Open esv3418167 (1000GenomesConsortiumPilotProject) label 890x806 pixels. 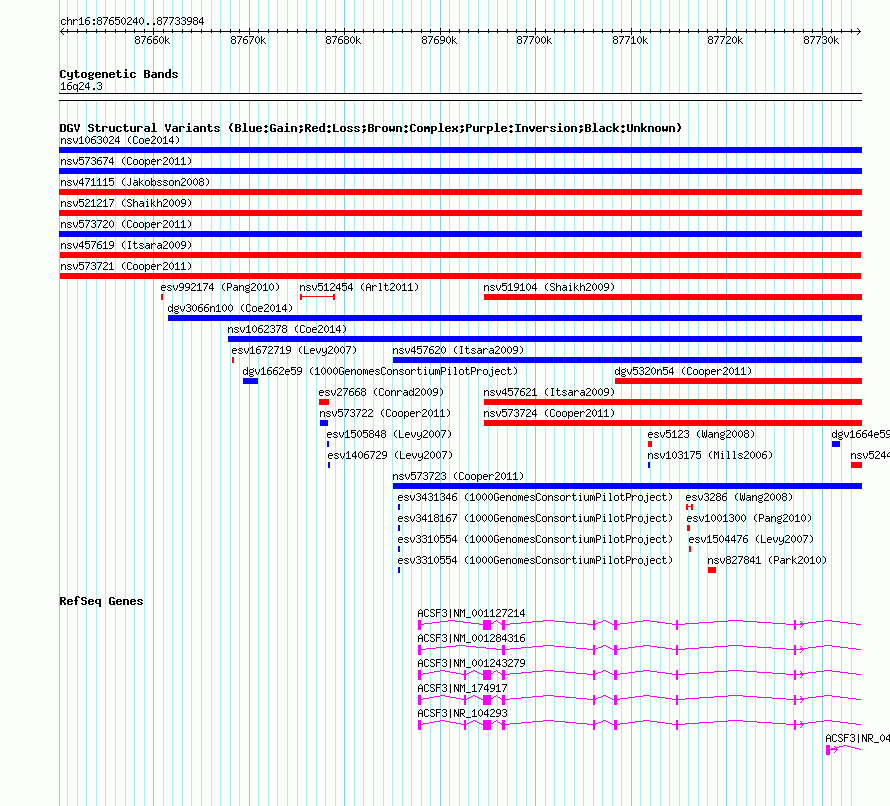(x=535, y=518)
